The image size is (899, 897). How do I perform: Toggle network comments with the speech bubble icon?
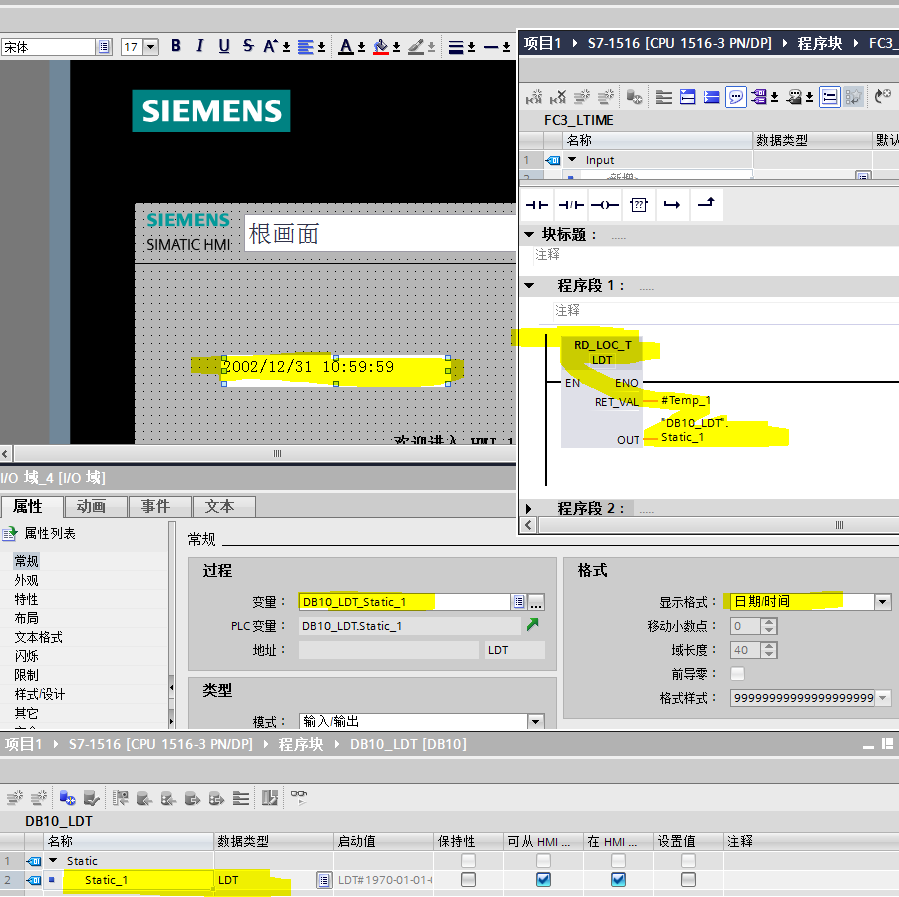(x=737, y=97)
